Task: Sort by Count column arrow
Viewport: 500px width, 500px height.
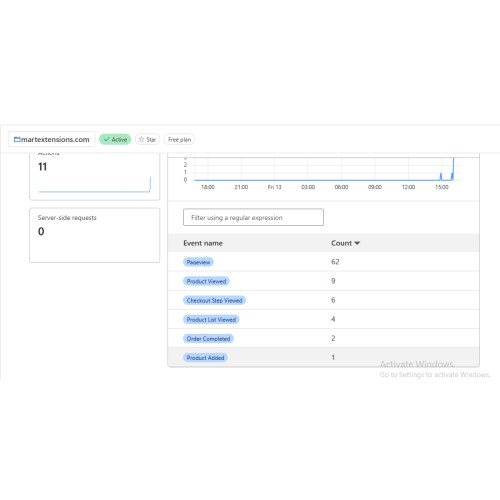Action: (357, 243)
